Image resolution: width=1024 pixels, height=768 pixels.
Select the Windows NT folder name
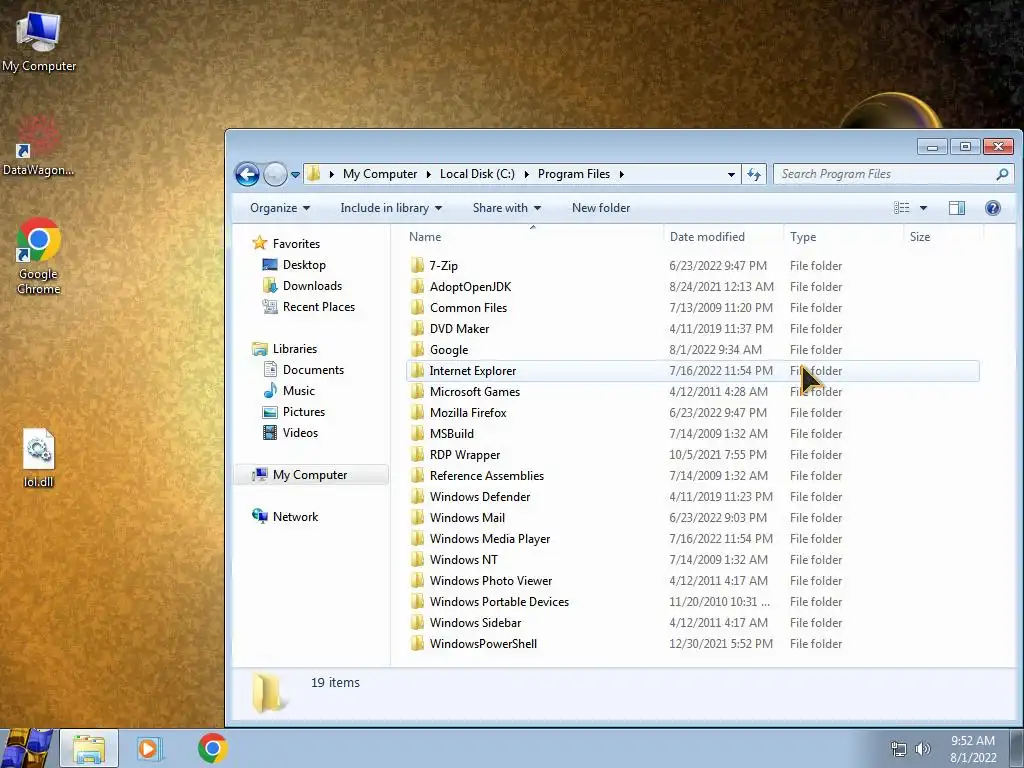[x=463, y=560]
